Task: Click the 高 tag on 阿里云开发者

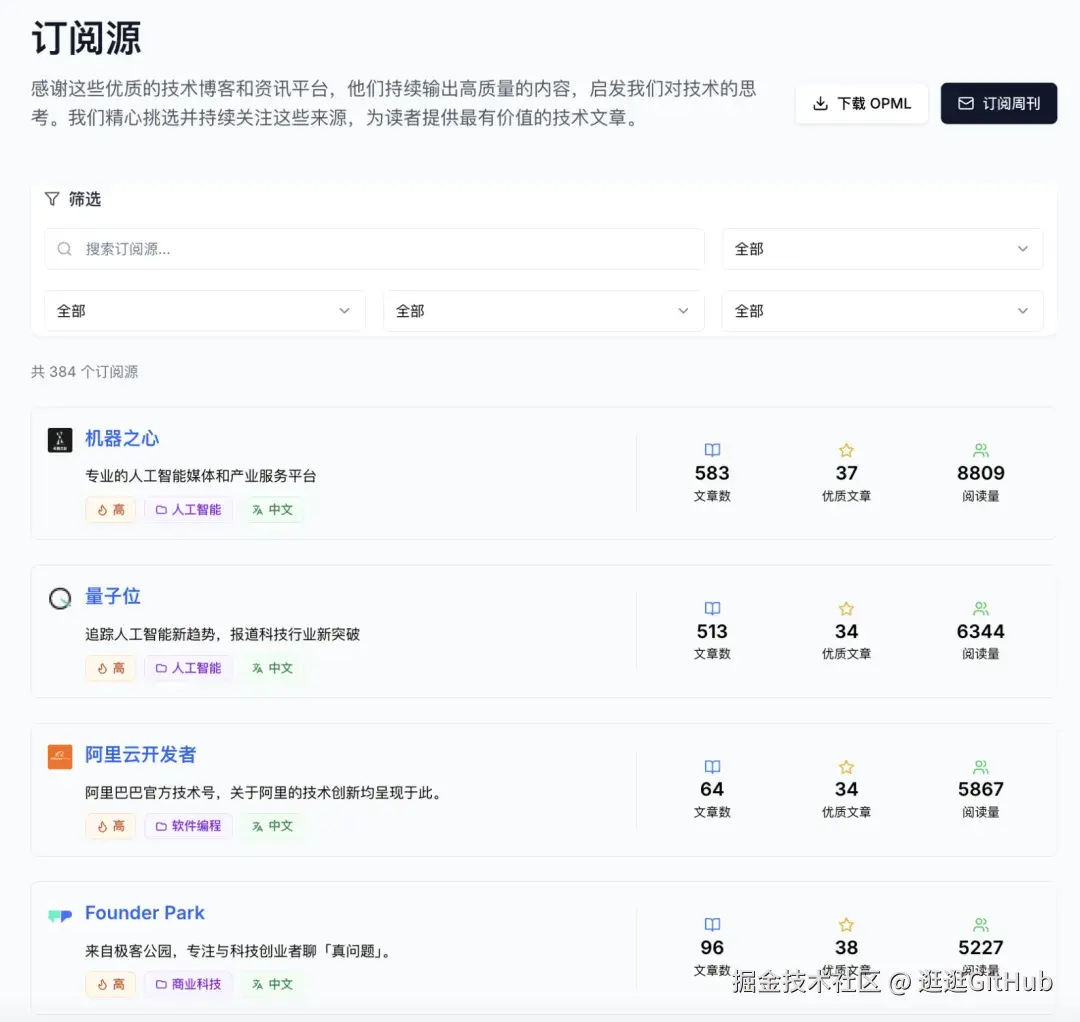Action: (x=111, y=826)
